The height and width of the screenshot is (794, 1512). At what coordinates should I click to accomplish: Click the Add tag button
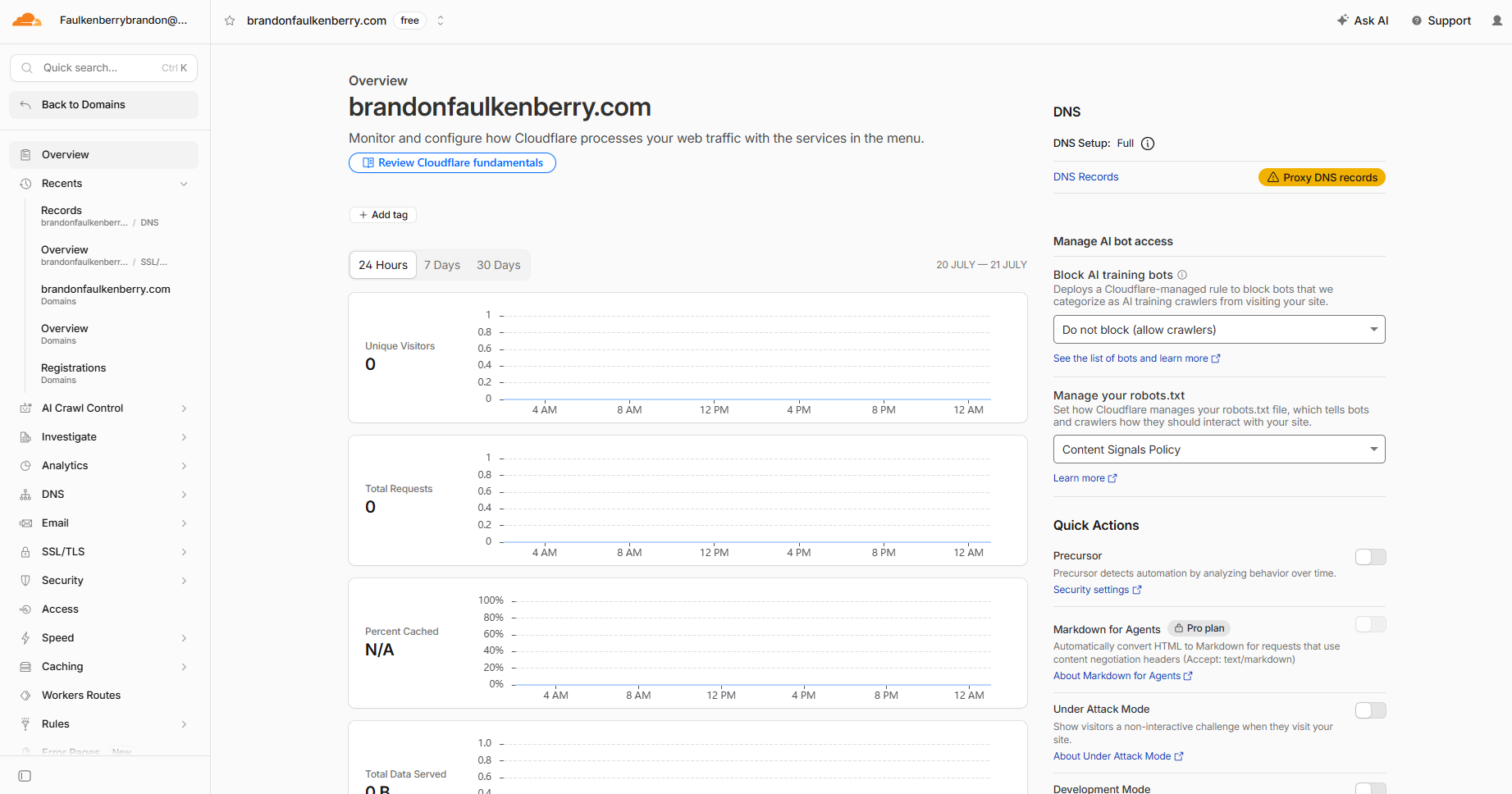pyautogui.click(x=383, y=215)
